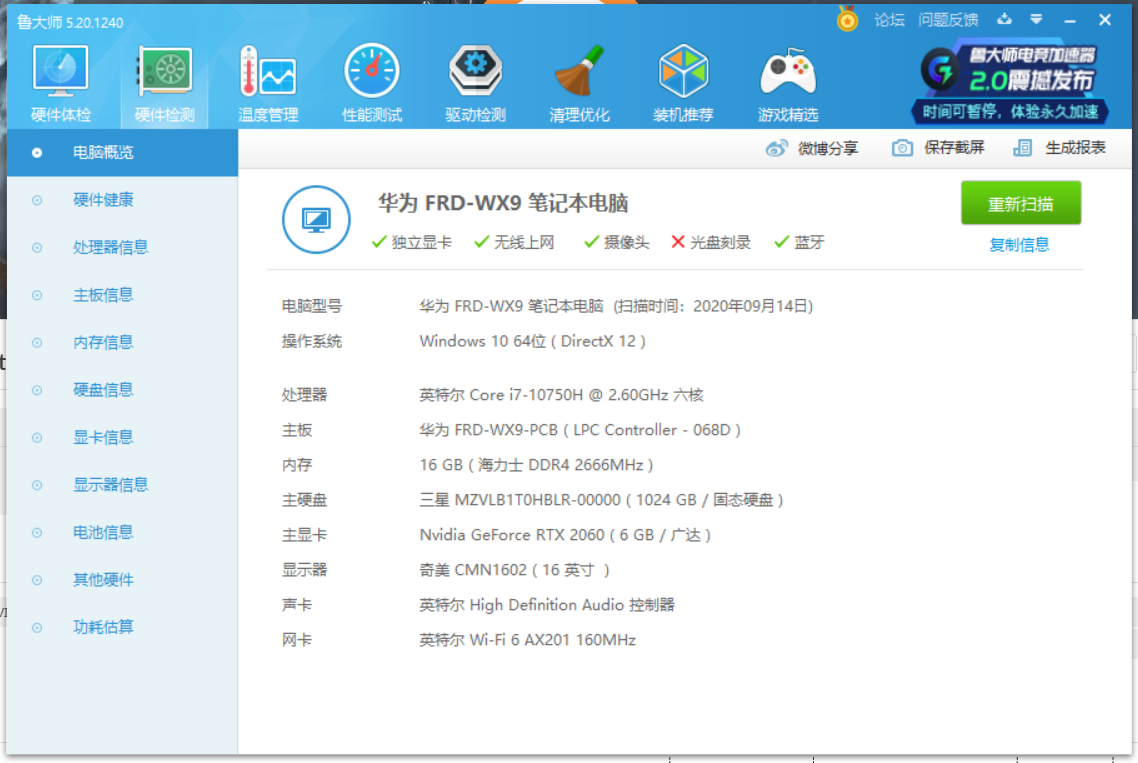This screenshot has width=1138, height=763.
Task: Select 电脑概览 in sidebar
Action: 122,152
